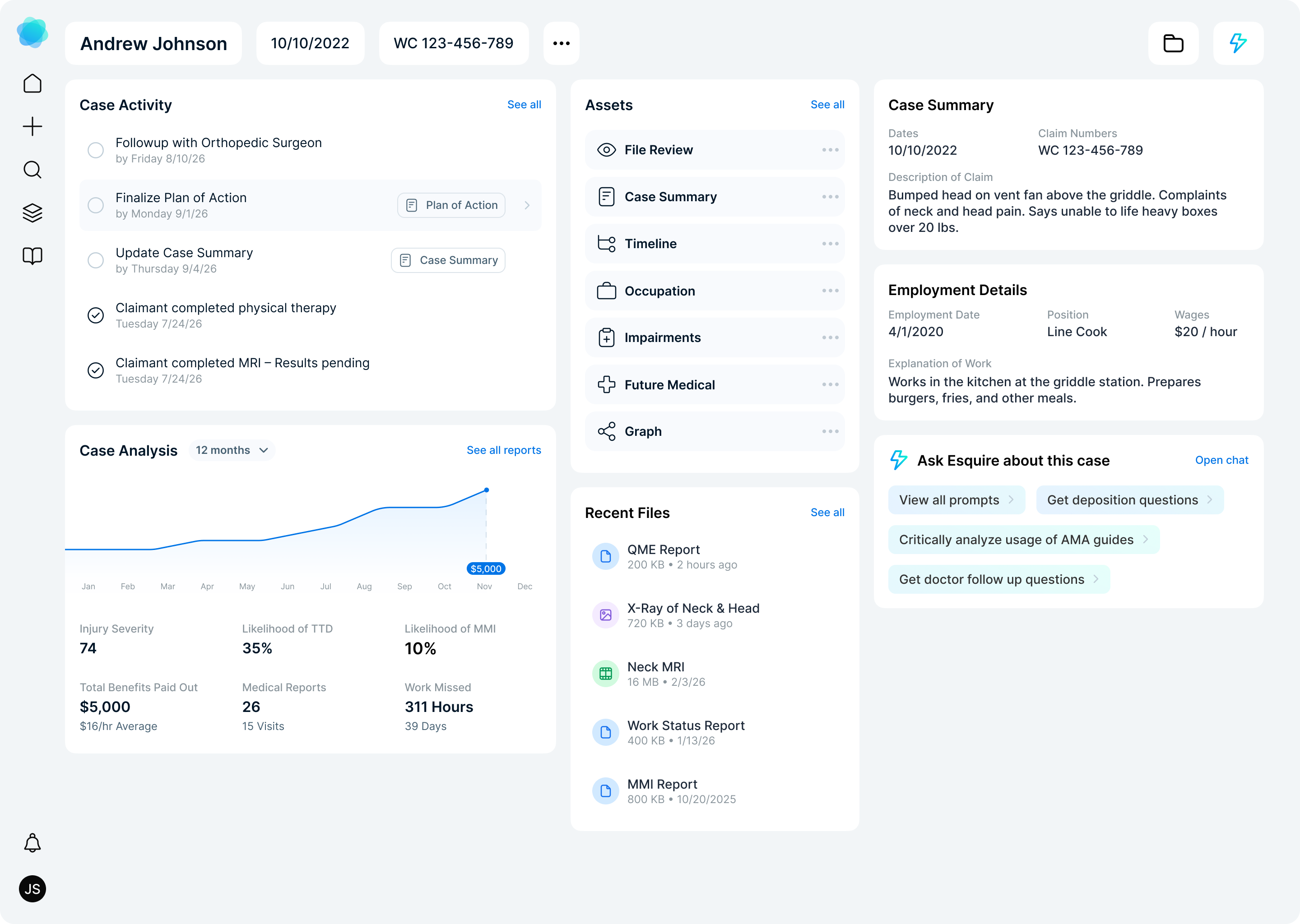Open the ellipsis menu next to WC 123-456-789

point(561,43)
